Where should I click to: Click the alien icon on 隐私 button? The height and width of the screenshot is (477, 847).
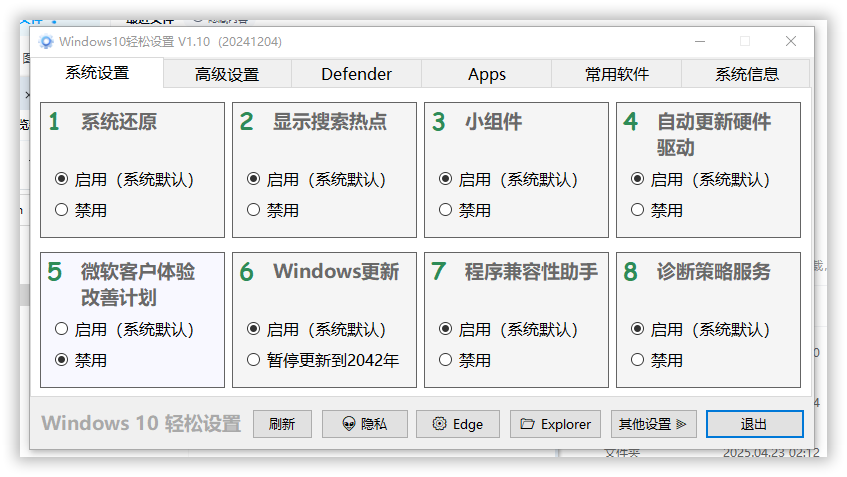point(349,424)
